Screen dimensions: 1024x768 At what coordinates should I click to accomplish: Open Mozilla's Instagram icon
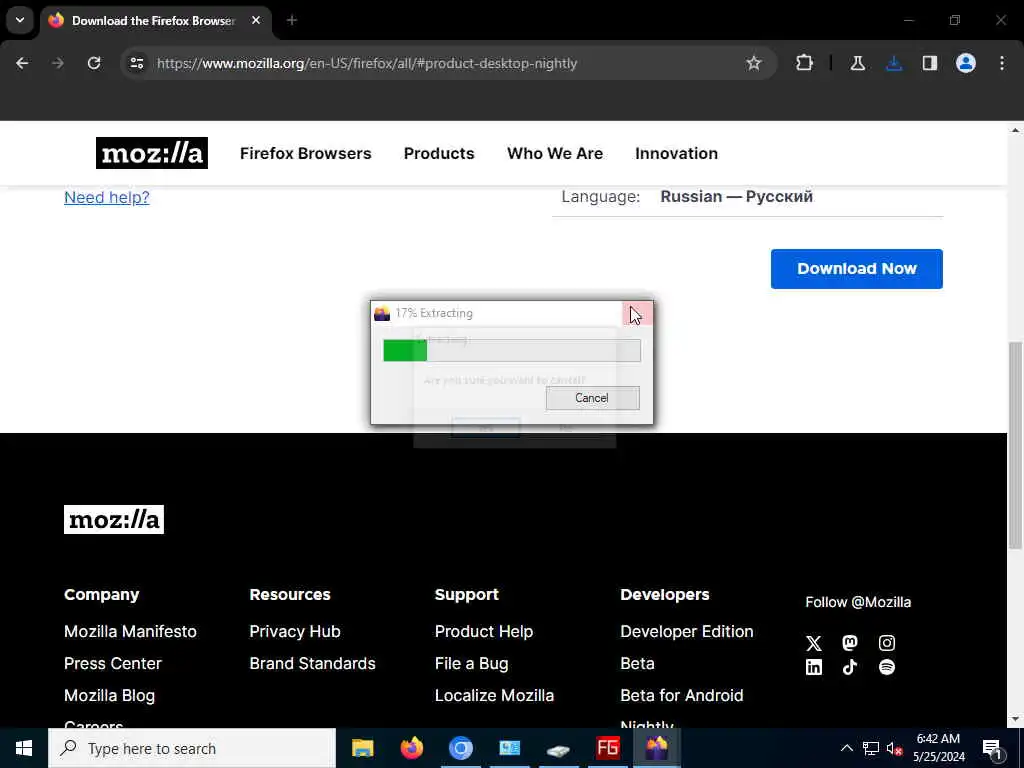tap(887, 643)
